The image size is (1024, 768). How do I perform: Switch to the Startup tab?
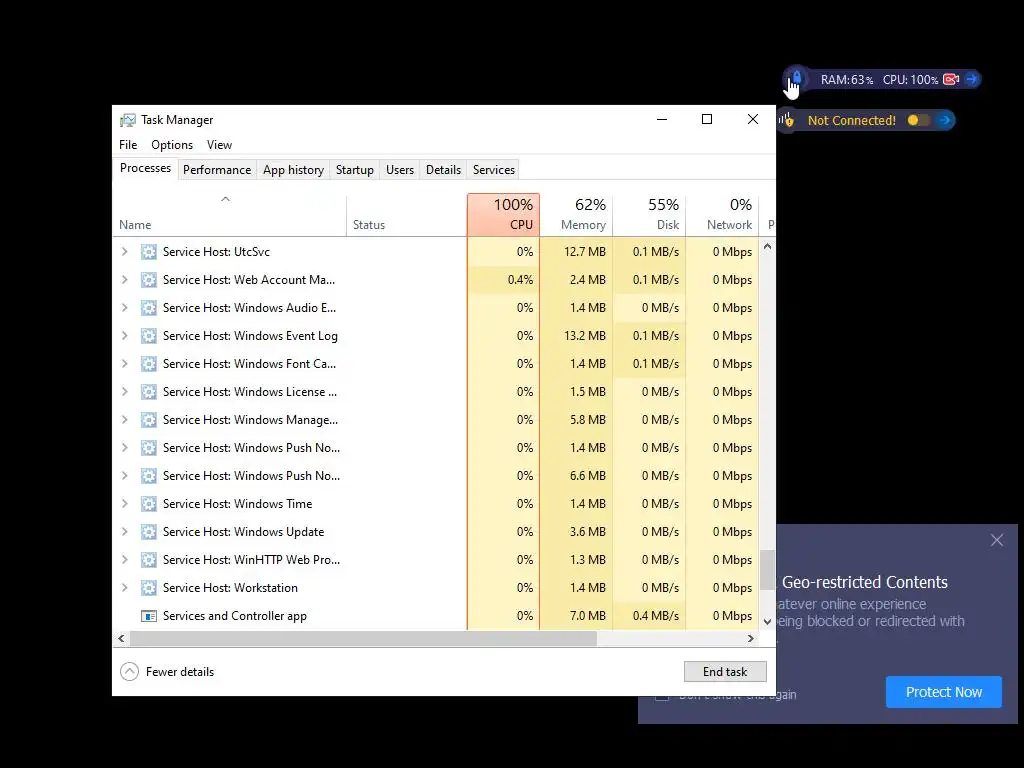(x=355, y=170)
